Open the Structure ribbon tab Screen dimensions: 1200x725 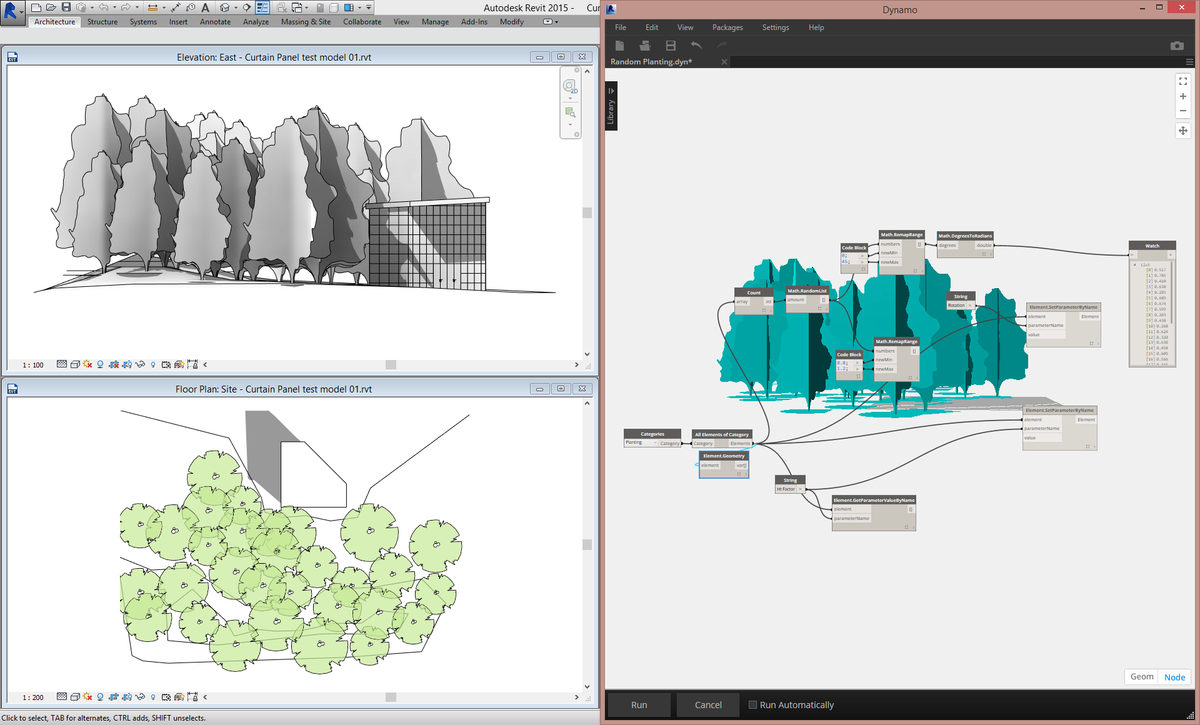tap(102, 21)
